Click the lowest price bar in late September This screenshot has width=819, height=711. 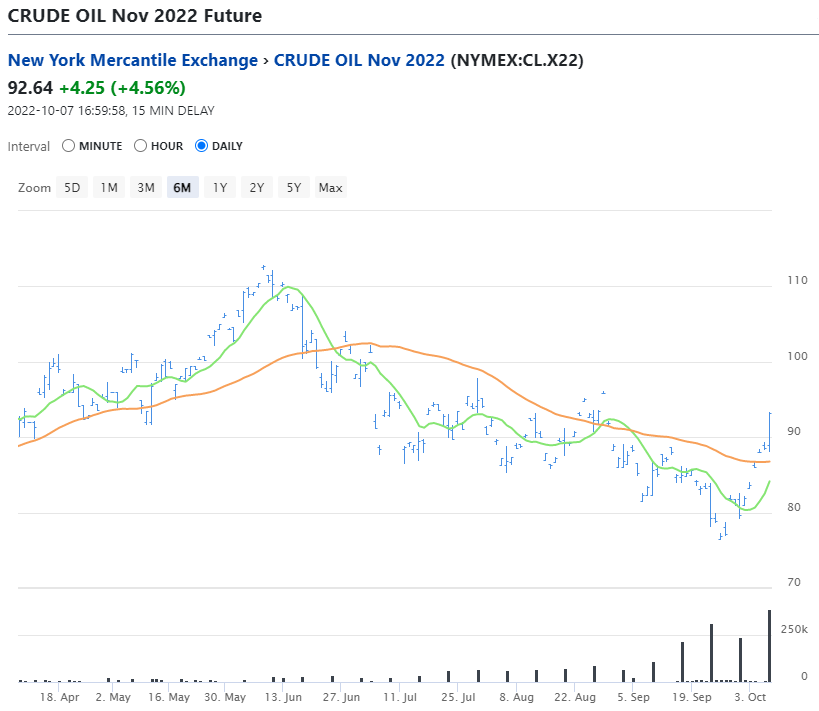720,536
